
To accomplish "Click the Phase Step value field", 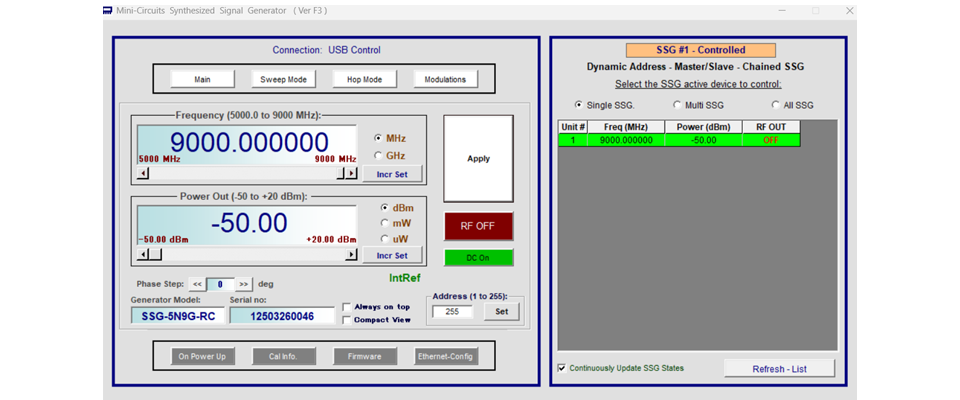I will pyautogui.click(x=220, y=284).
